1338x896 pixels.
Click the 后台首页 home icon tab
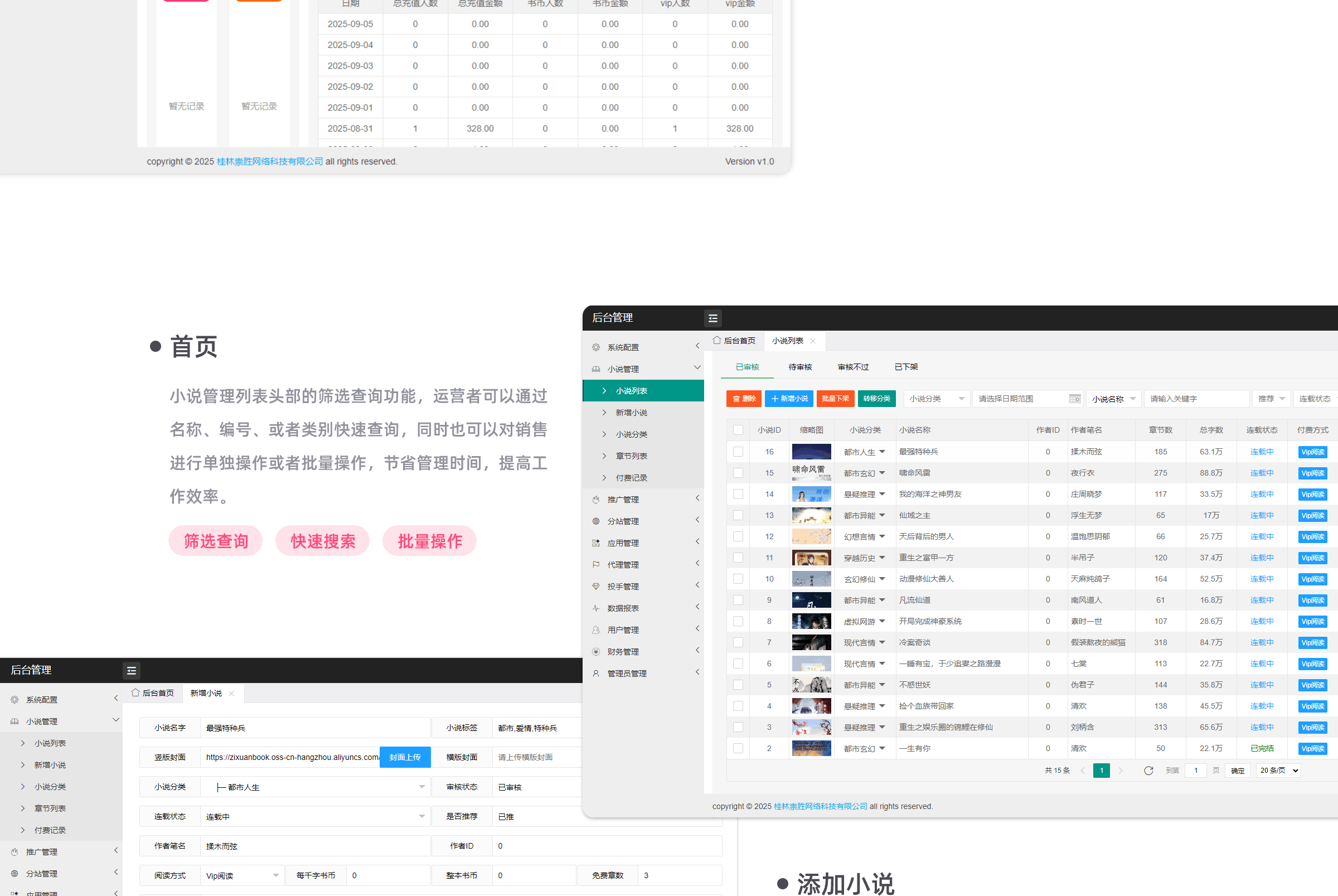(734, 341)
